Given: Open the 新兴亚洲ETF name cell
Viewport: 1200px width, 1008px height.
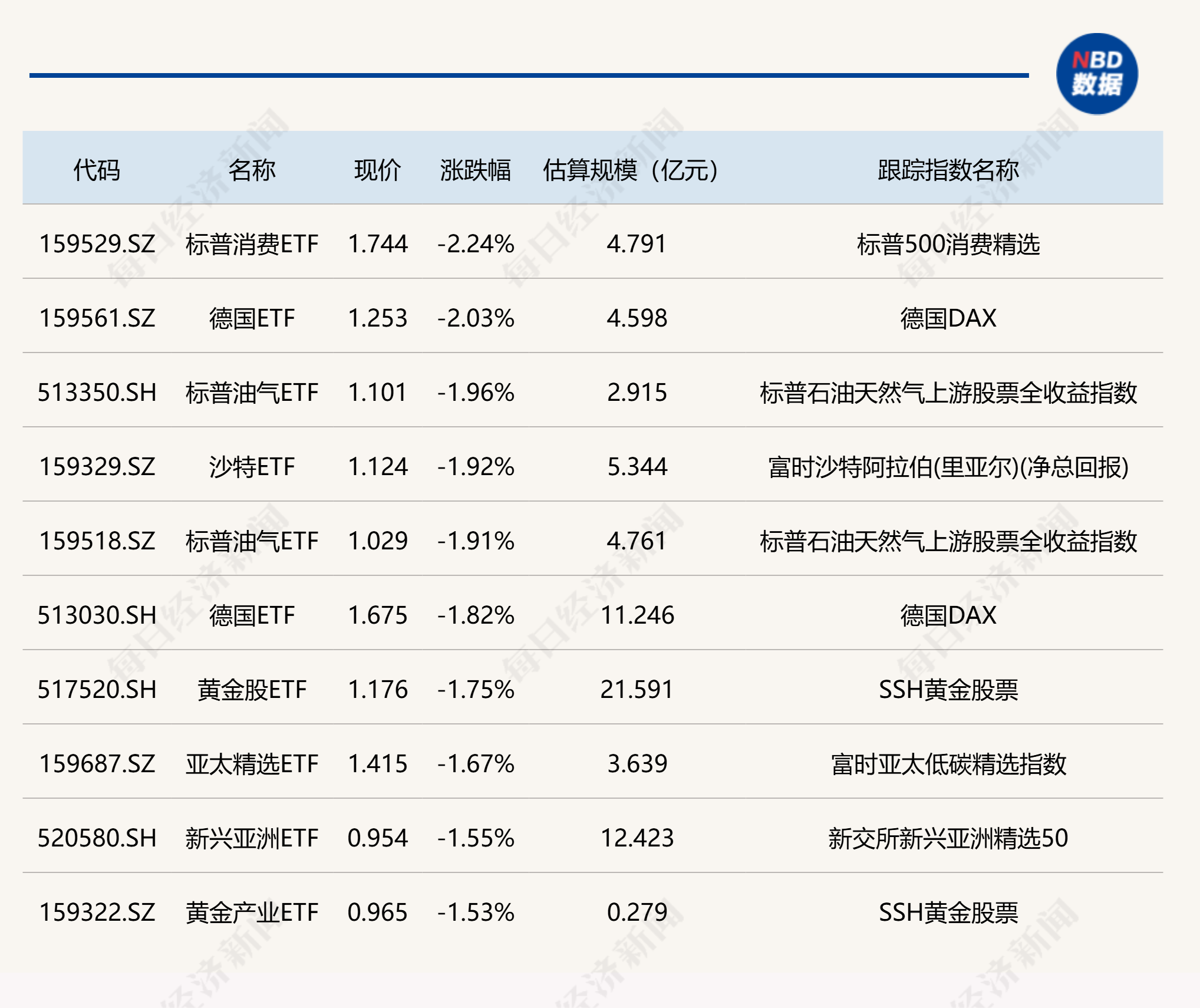Looking at the screenshot, I should [252, 838].
